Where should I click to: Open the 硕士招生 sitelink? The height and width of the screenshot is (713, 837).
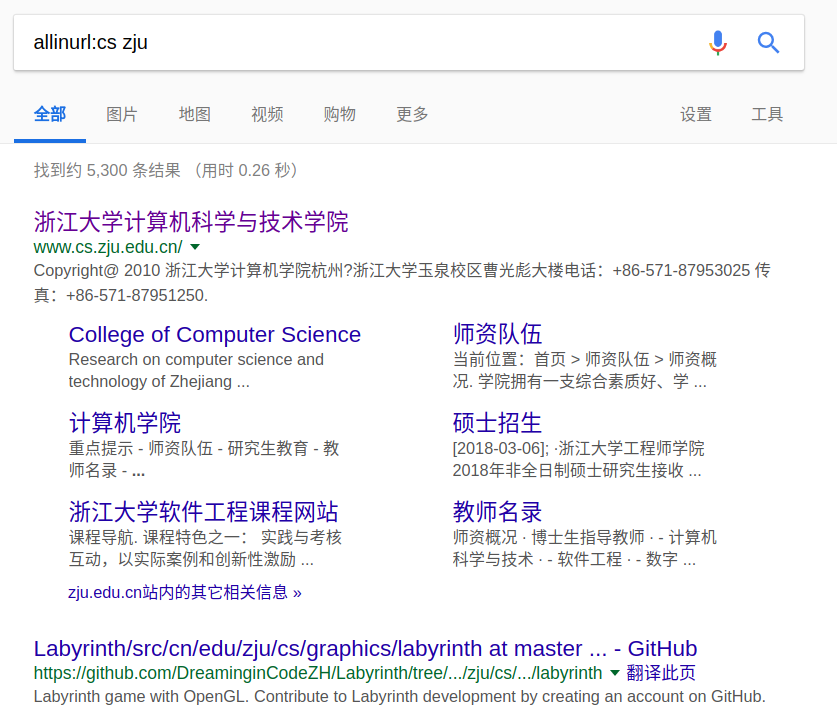point(497,423)
